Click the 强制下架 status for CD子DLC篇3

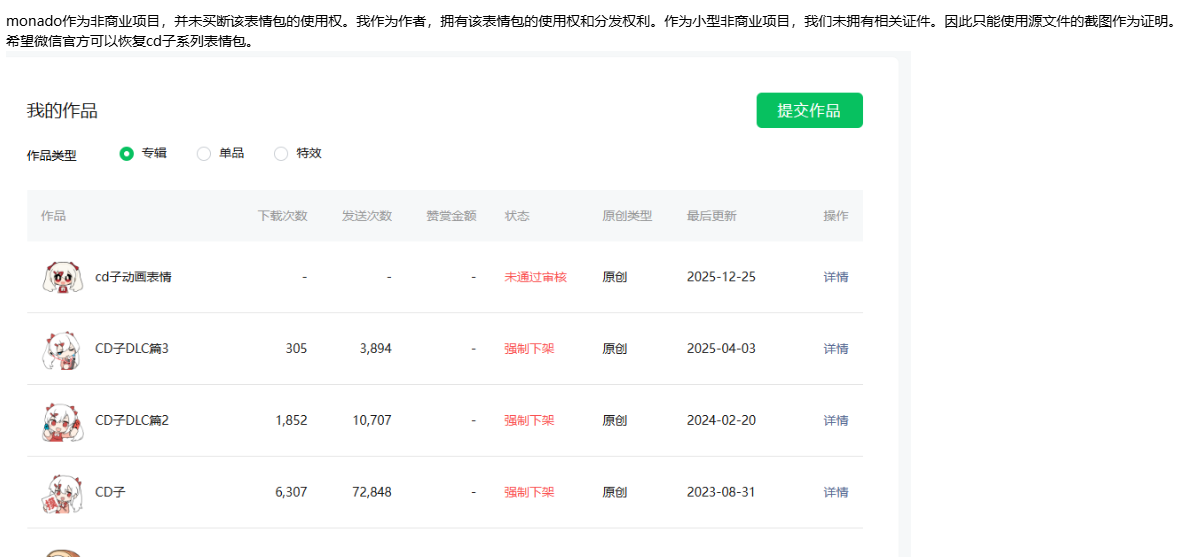pyautogui.click(x=529, y=349)
